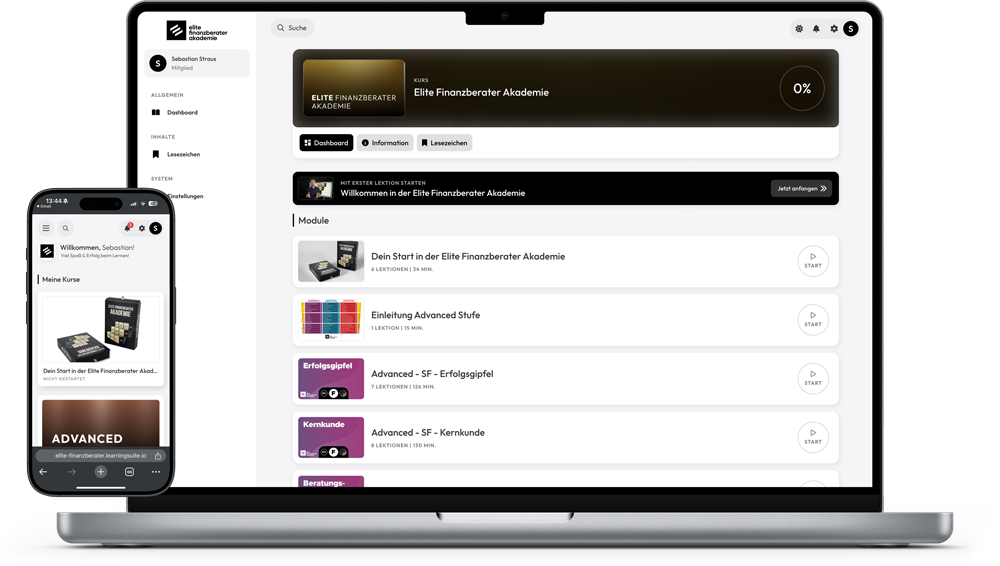Click the Elite Finanzberater Akademie logo in laptop sidebar

tap(196, 31)
